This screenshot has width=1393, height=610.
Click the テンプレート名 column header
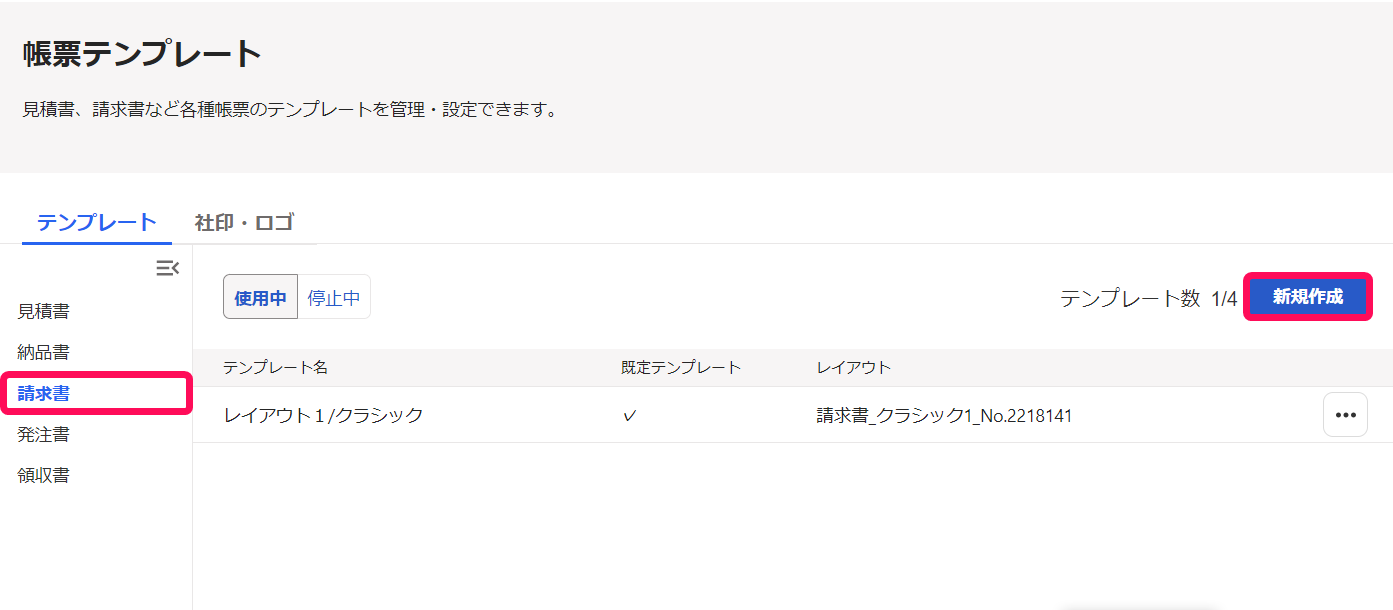pyautogui.click(x=275, y=367)
